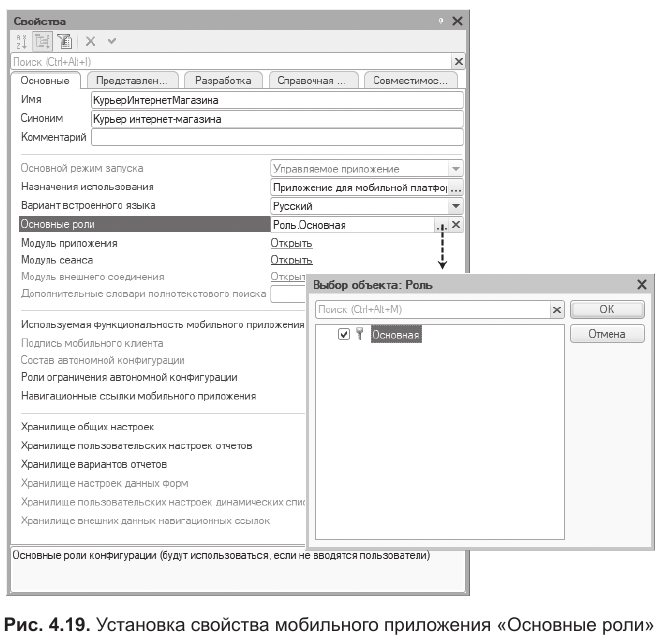Select Хранилище пользовательских настроек динамических списков row
Image resolution: width=670 pixels, height=641 pixels.
(x=163, y=502)
